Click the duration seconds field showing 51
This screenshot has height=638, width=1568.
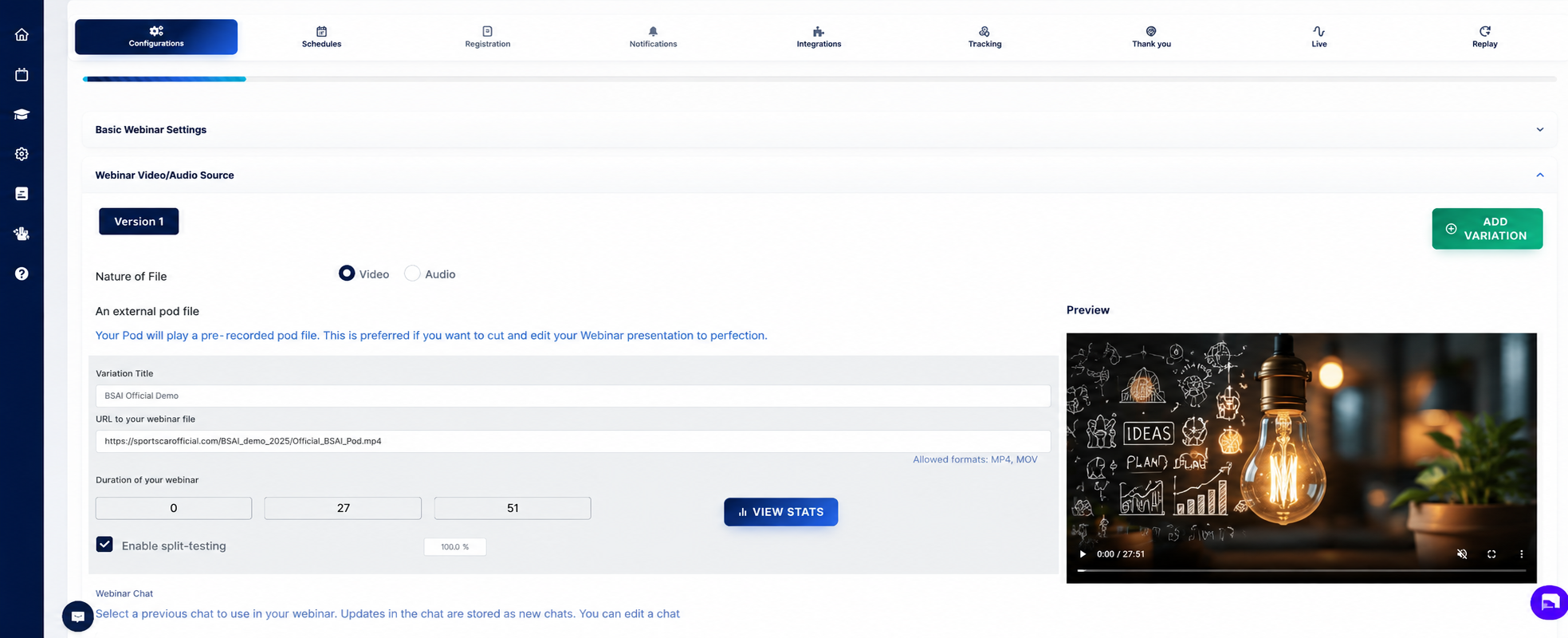(512, 508)
